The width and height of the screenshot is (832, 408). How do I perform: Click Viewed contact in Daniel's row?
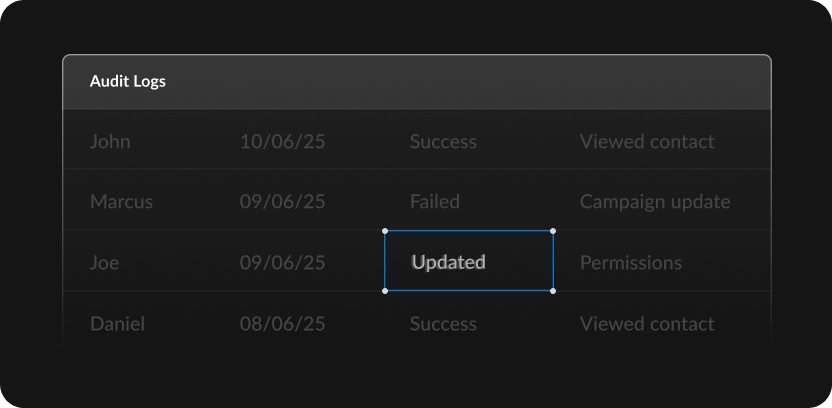647,324
